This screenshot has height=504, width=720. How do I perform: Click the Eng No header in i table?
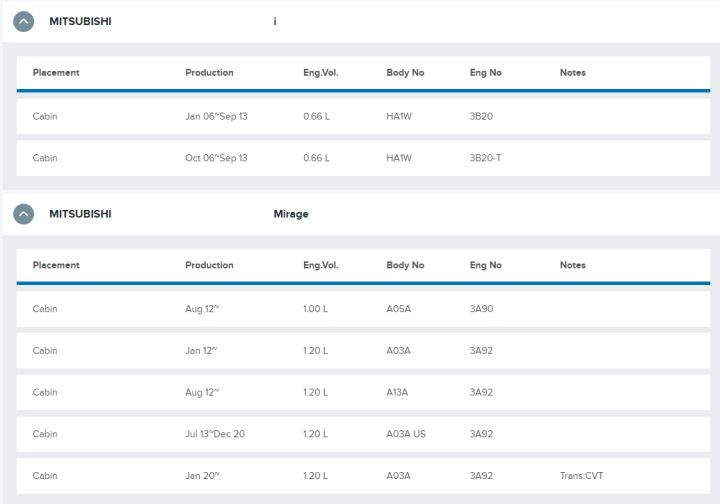pyautogui.click(x=486, y=73)
